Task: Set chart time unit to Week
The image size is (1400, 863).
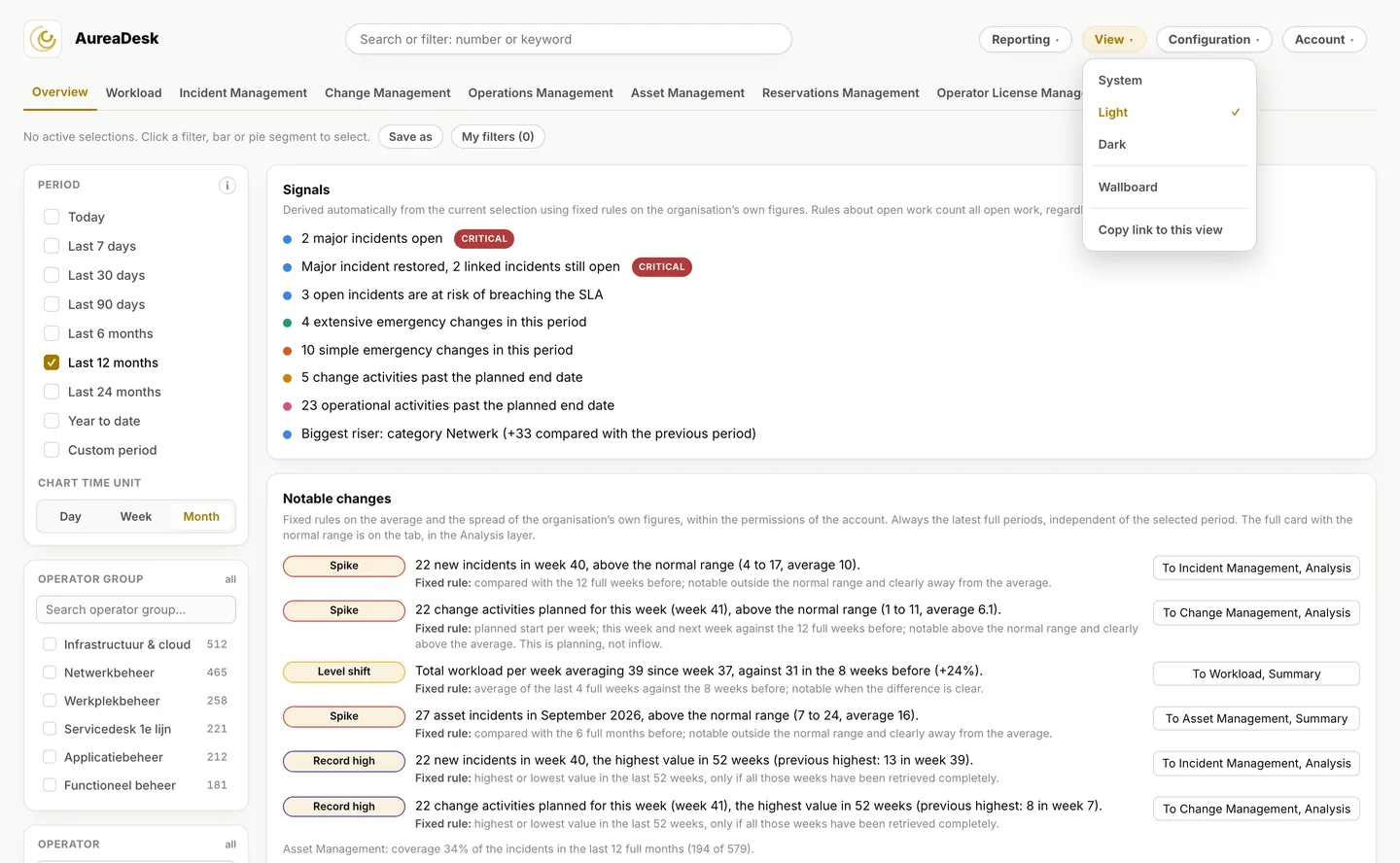Action: pos(136,517)
